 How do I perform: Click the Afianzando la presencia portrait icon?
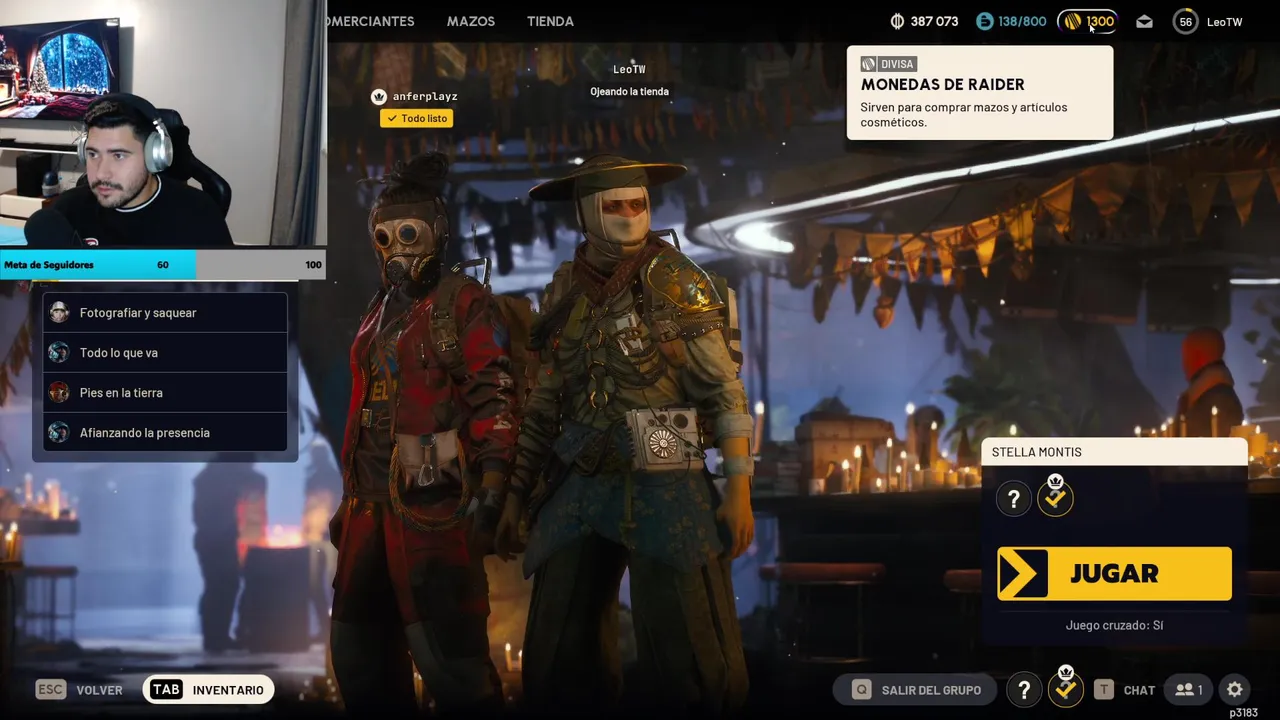(59, 433)
